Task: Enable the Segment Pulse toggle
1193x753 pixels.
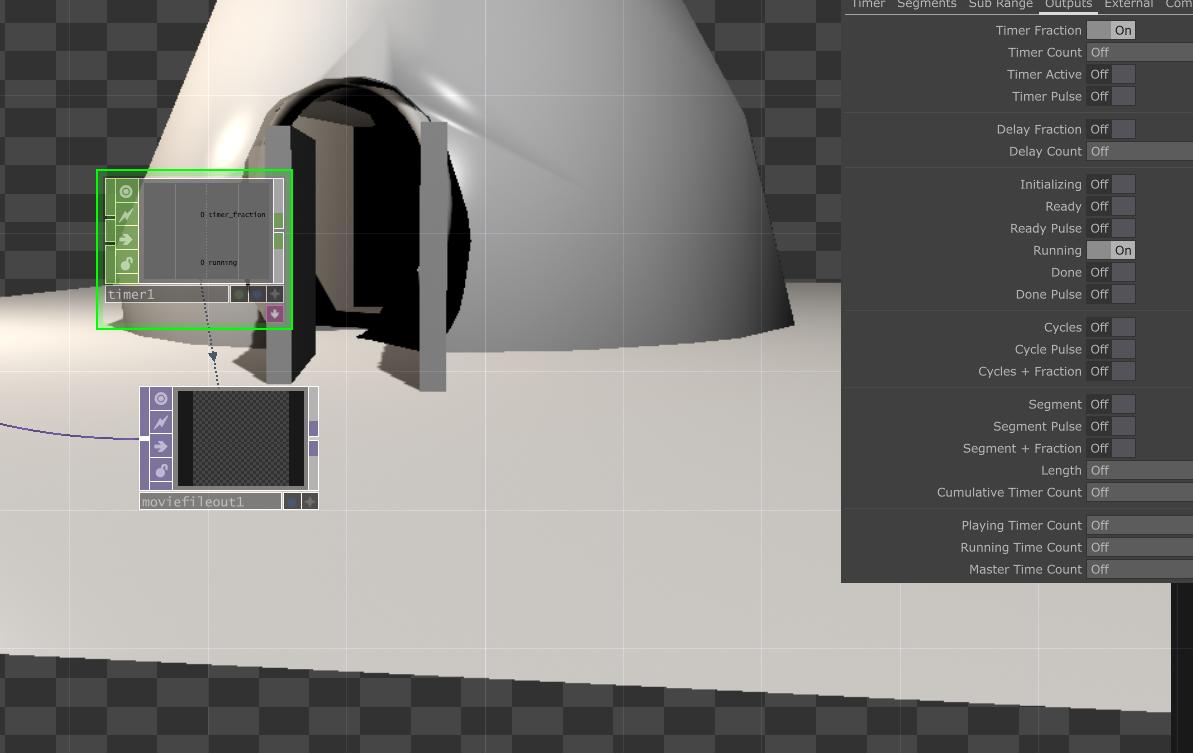Action: coord(1111,426)
